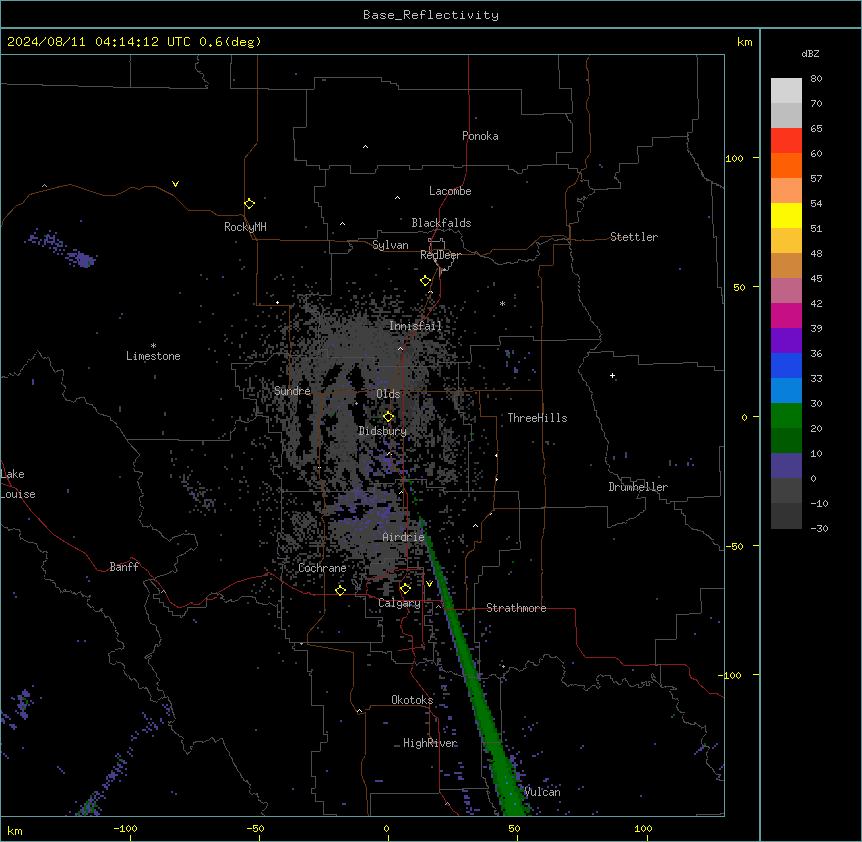Click the yellow marker near RockyMH
Image resolution: width=862 pixels, height=842 pixels.
pyautogui.click(x=250, y=204)
